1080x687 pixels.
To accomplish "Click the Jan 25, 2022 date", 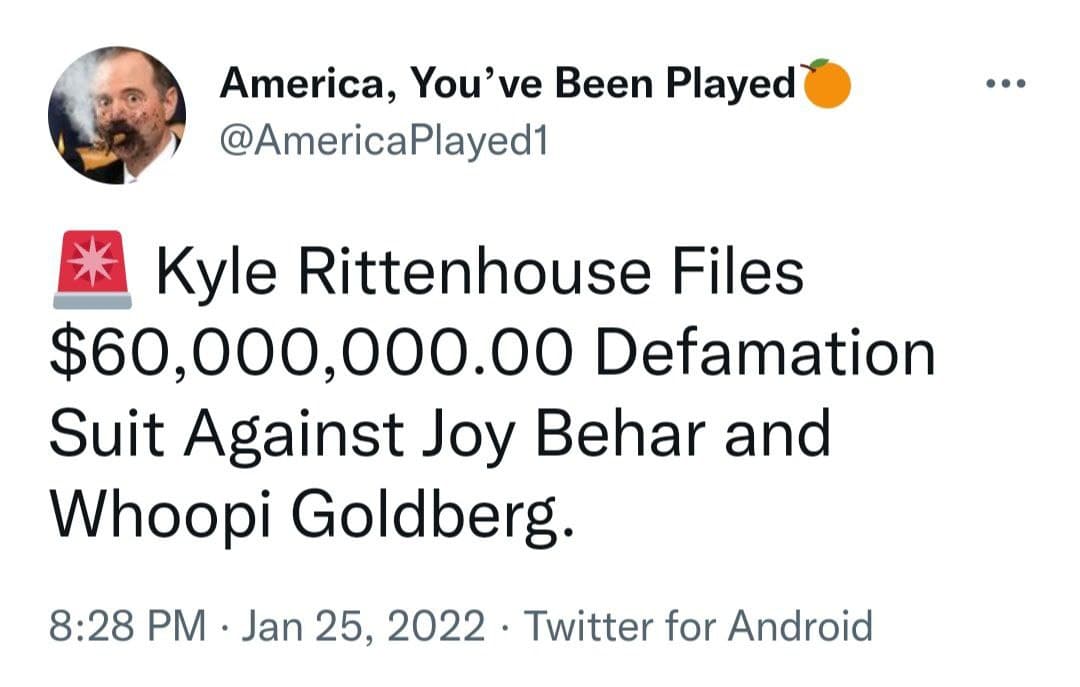I will (x=363, y=627).
